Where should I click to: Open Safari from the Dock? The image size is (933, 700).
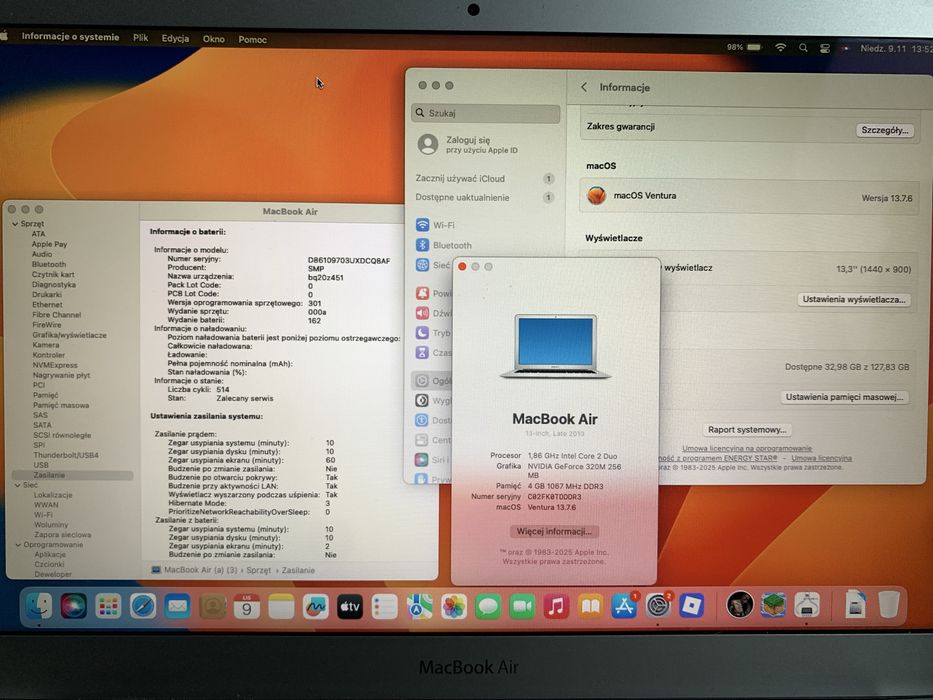coord(143,607)
